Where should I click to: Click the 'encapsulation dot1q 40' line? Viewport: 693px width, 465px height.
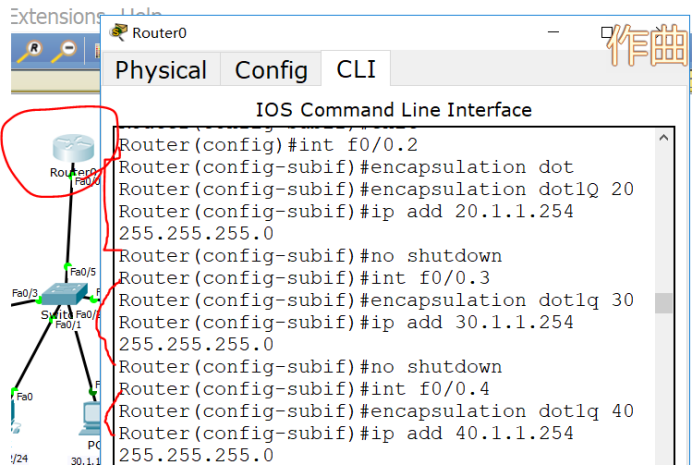376,411
